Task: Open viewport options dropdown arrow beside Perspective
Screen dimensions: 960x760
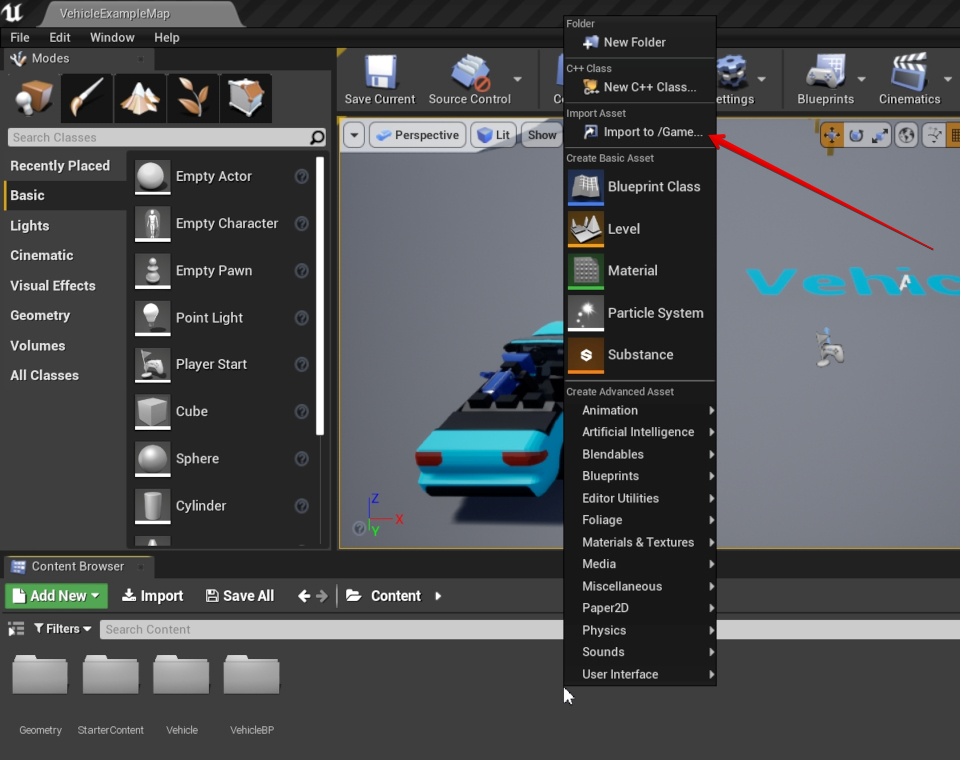Action: point(354,135)
